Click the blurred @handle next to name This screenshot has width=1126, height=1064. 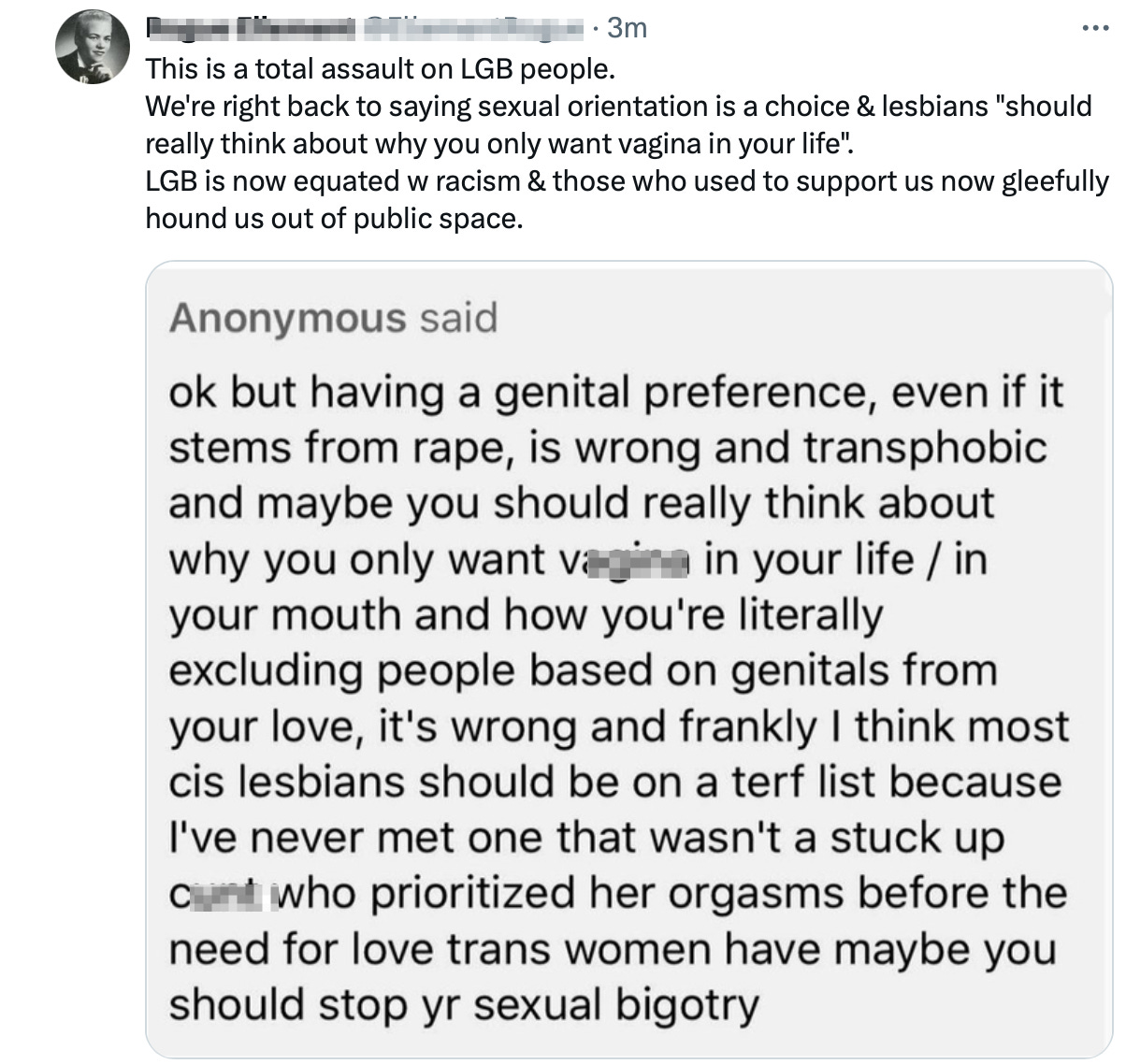pos(473,29)
